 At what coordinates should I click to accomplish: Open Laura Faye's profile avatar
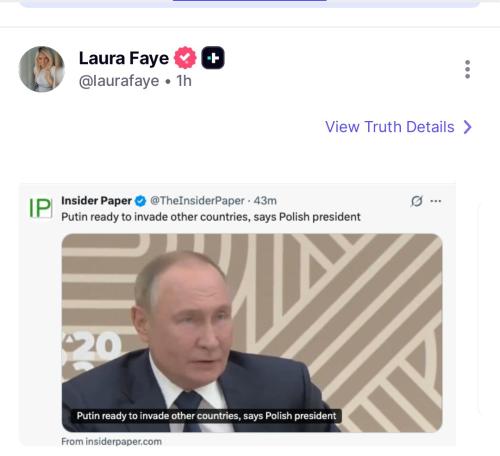(42, 69)
